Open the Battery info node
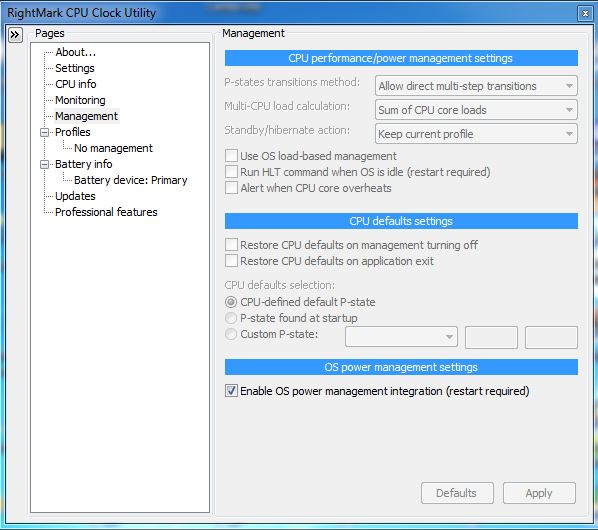 pos(84,164)
